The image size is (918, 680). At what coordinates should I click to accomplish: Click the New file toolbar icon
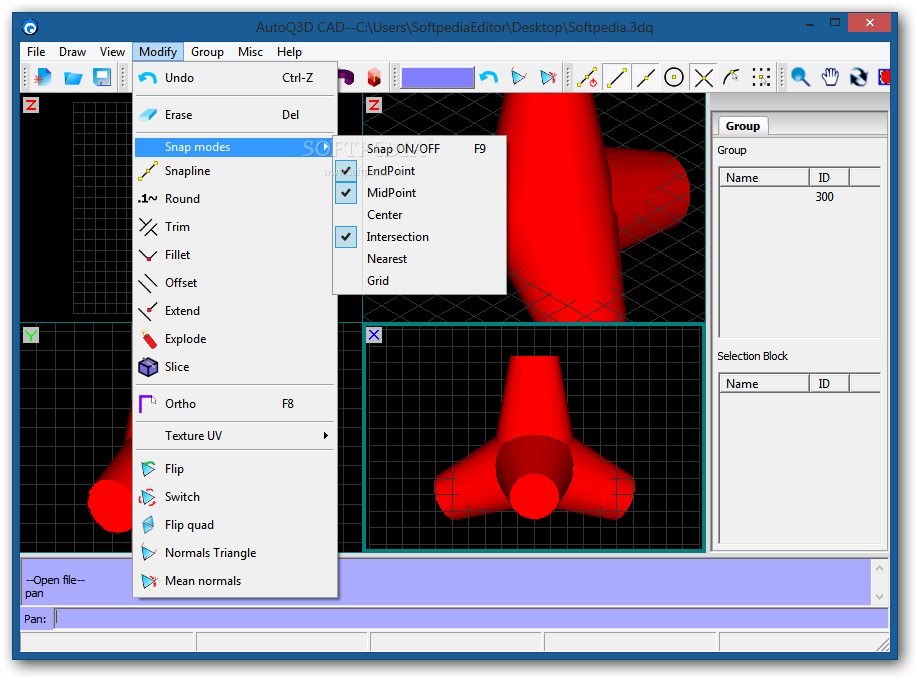(43, 77)
